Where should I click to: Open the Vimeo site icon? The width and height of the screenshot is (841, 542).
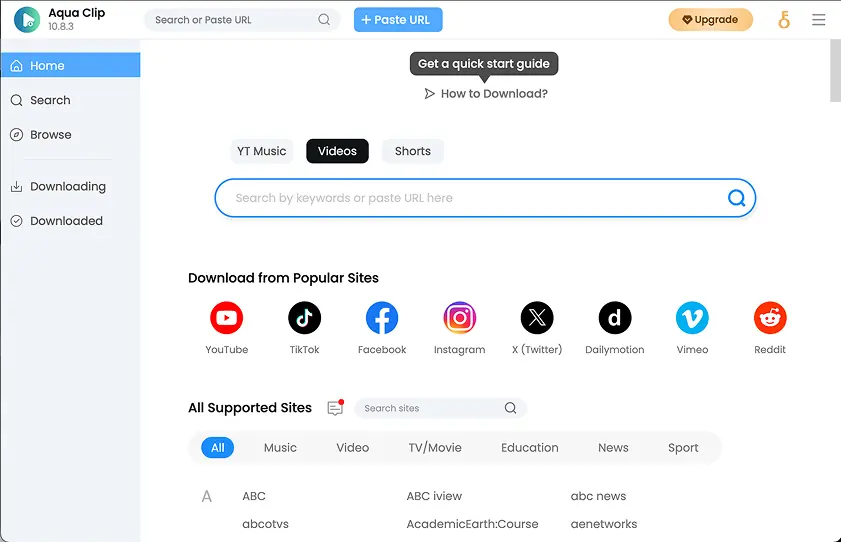692,317
